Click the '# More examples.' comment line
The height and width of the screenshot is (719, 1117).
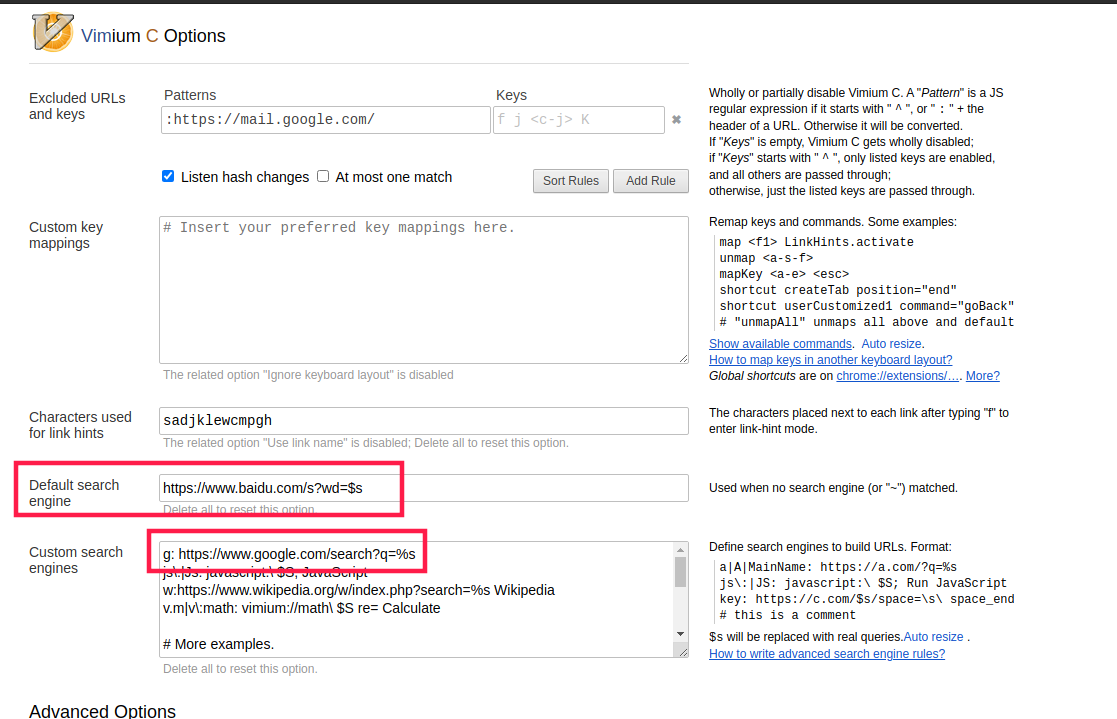(219, 643)
